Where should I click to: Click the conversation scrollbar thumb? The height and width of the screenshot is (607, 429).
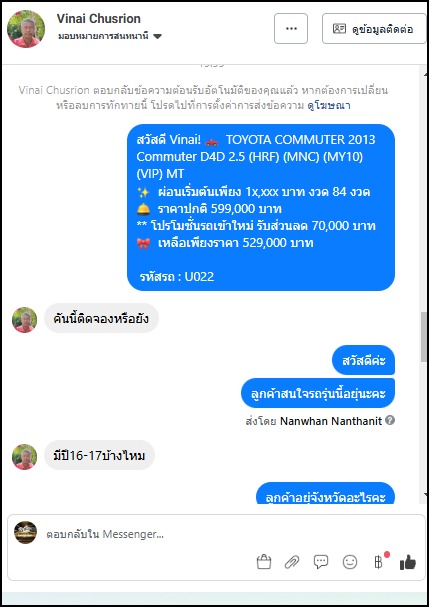(424, 337)
